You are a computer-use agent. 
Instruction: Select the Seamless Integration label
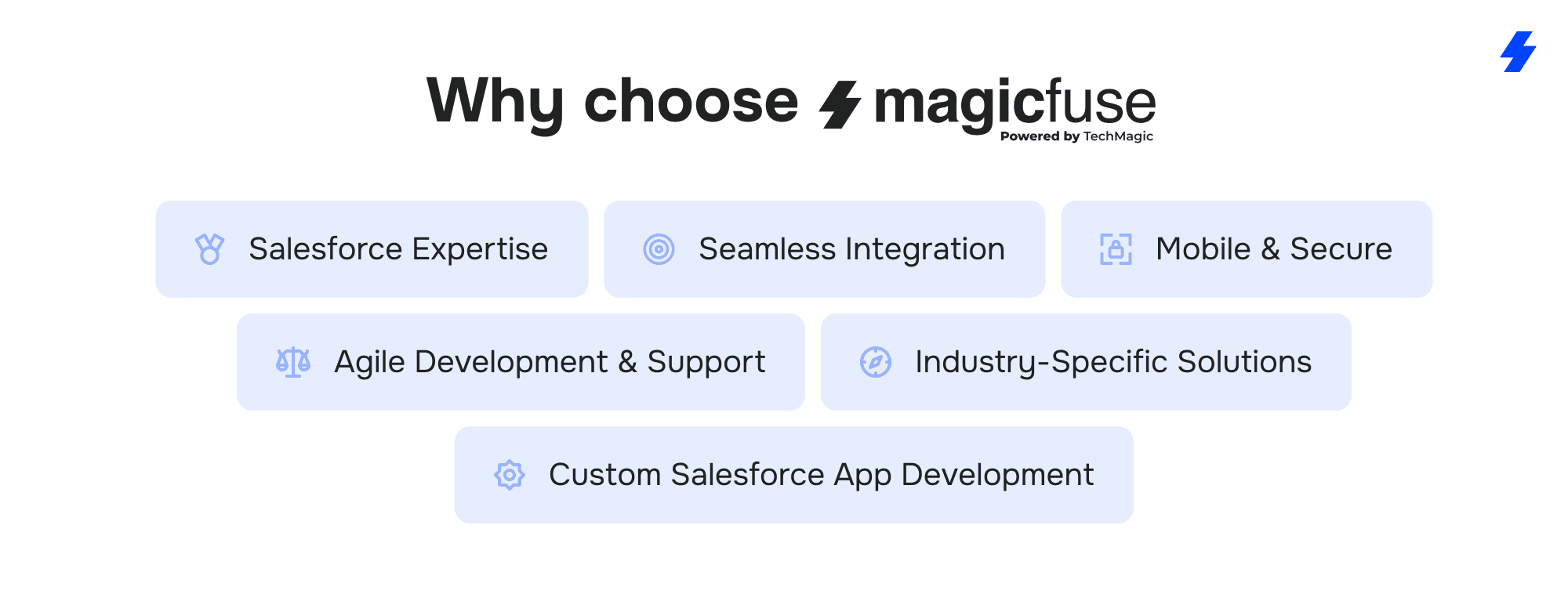pyautogui.click(x=851, y=249)
